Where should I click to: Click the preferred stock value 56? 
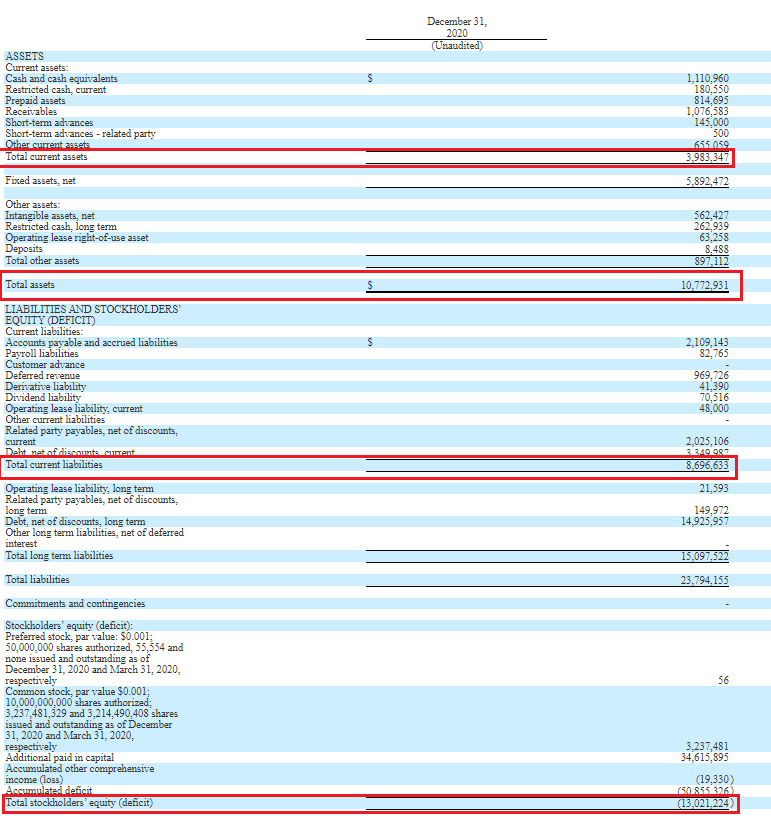click(723, 680)
